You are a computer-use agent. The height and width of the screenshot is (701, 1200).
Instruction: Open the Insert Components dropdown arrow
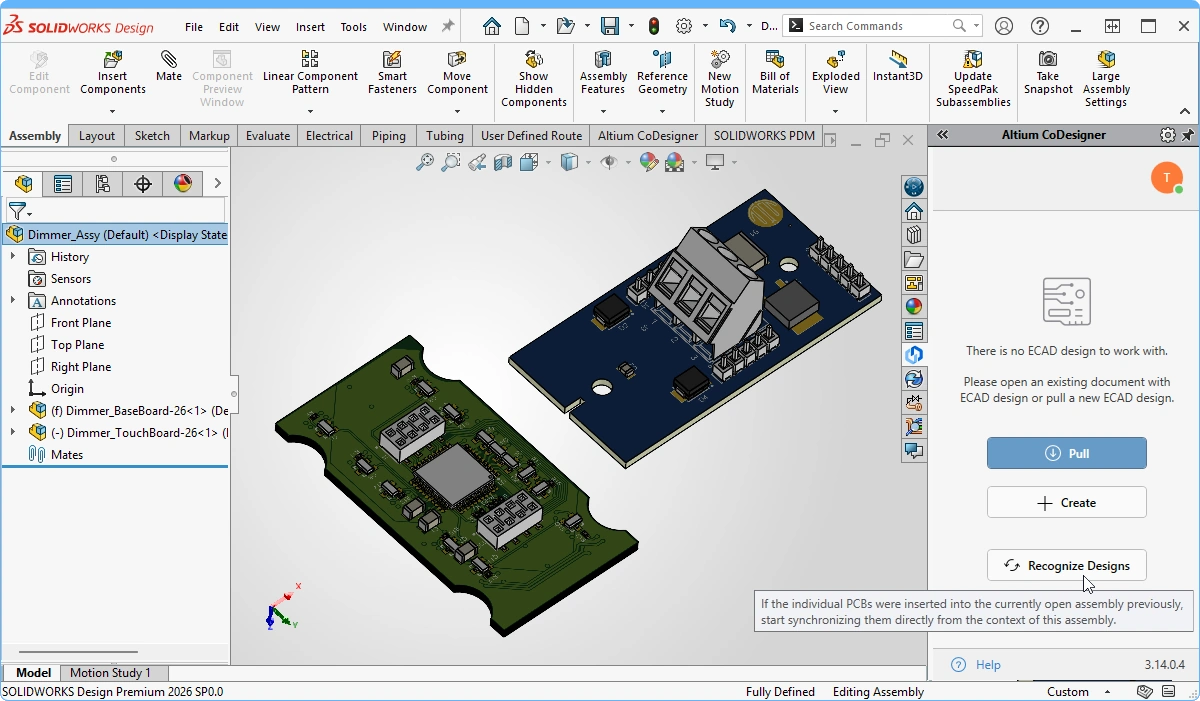point(112,111)
